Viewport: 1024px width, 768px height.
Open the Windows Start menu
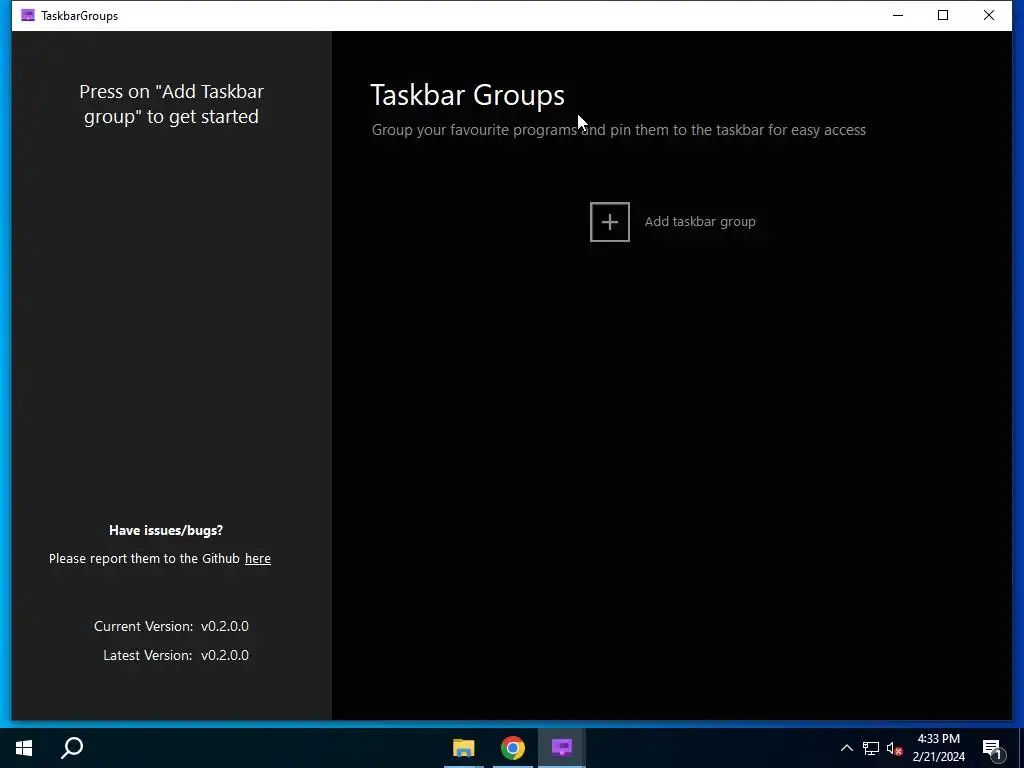tap(24, 748)
